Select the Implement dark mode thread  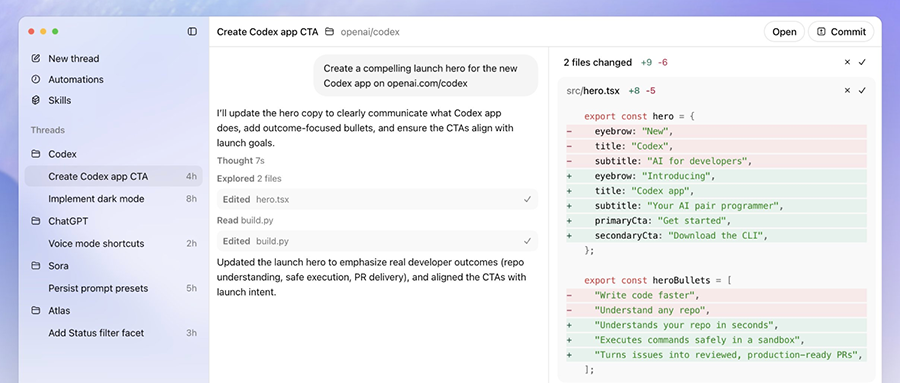114,199
